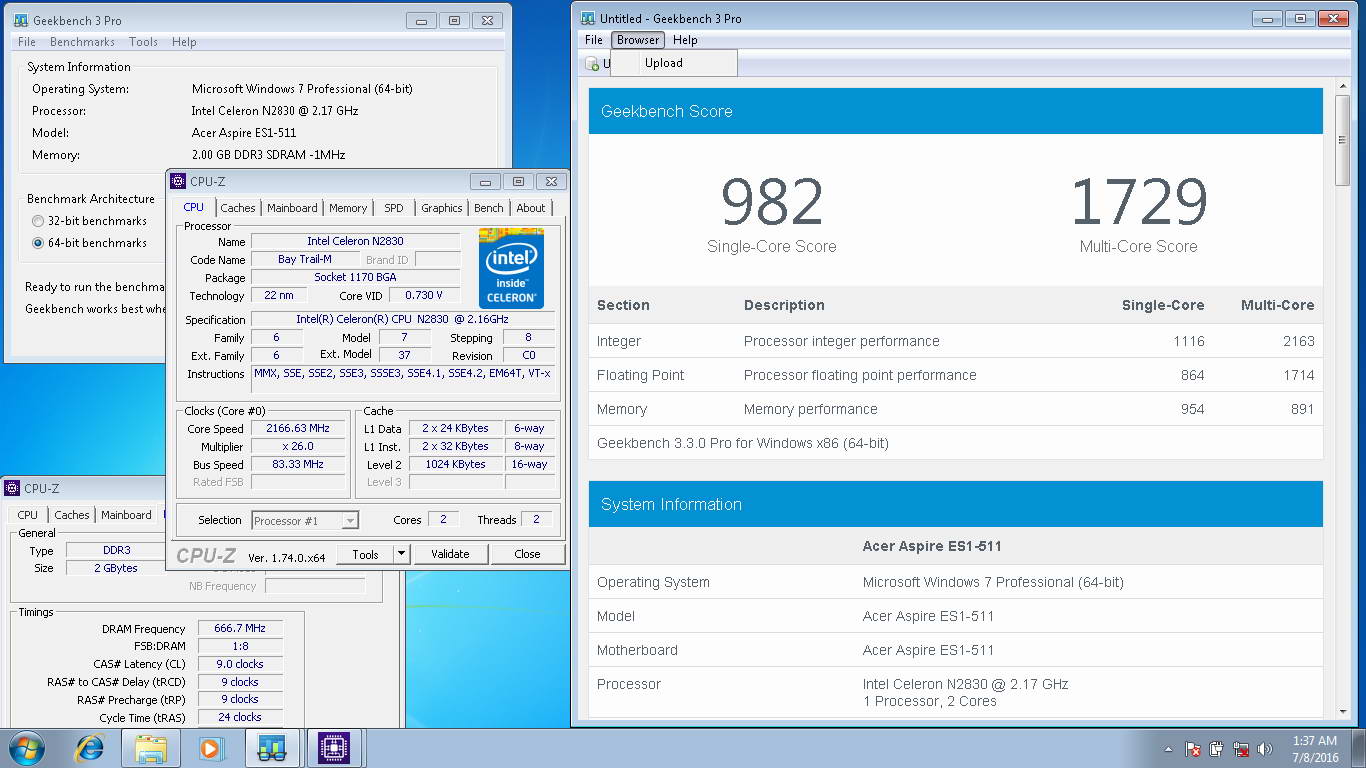Open Tools menu in Geekbench 3 Pro window
Viewport: 1366px width, 768px height.
[143, 42]
